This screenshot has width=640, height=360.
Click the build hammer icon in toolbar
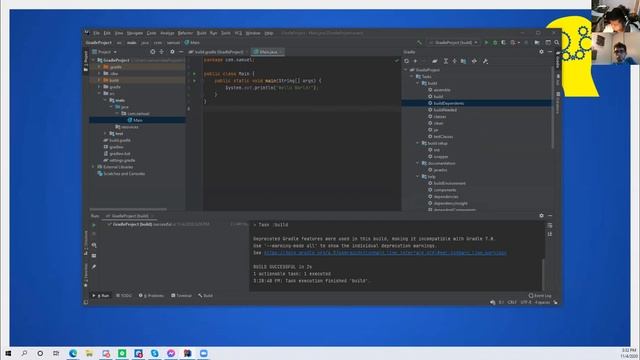[x=419, y=42]
